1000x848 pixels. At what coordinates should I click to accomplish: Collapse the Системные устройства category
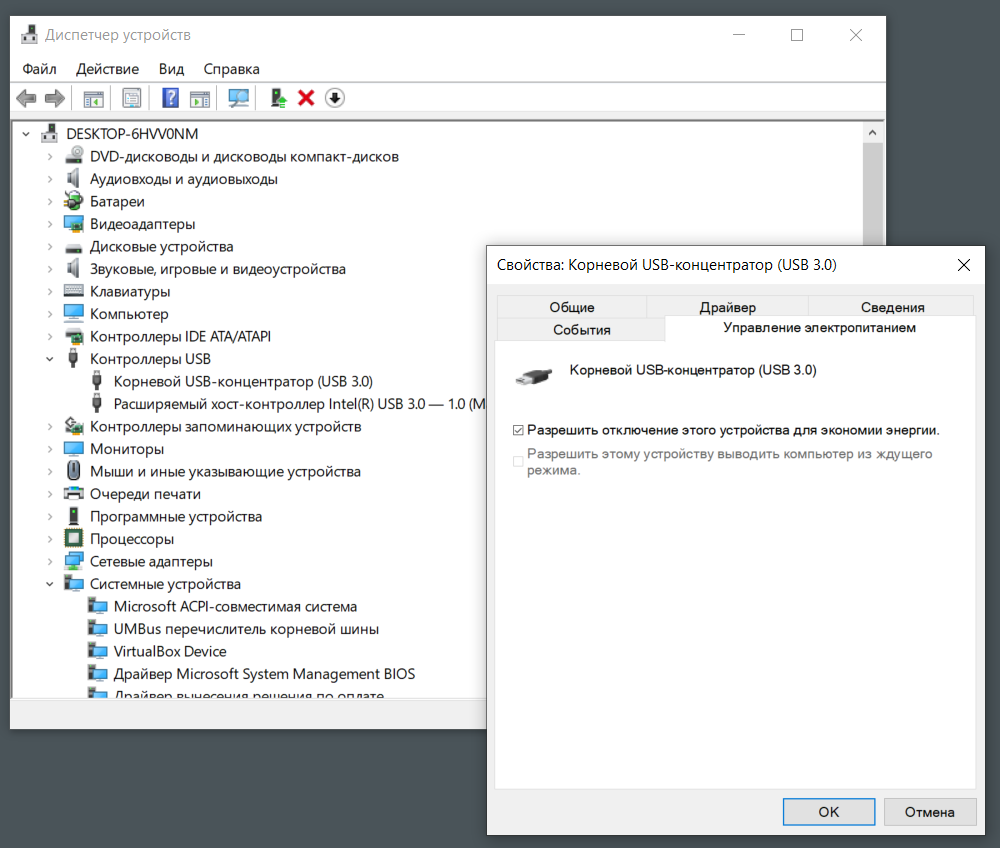point(50,584)
